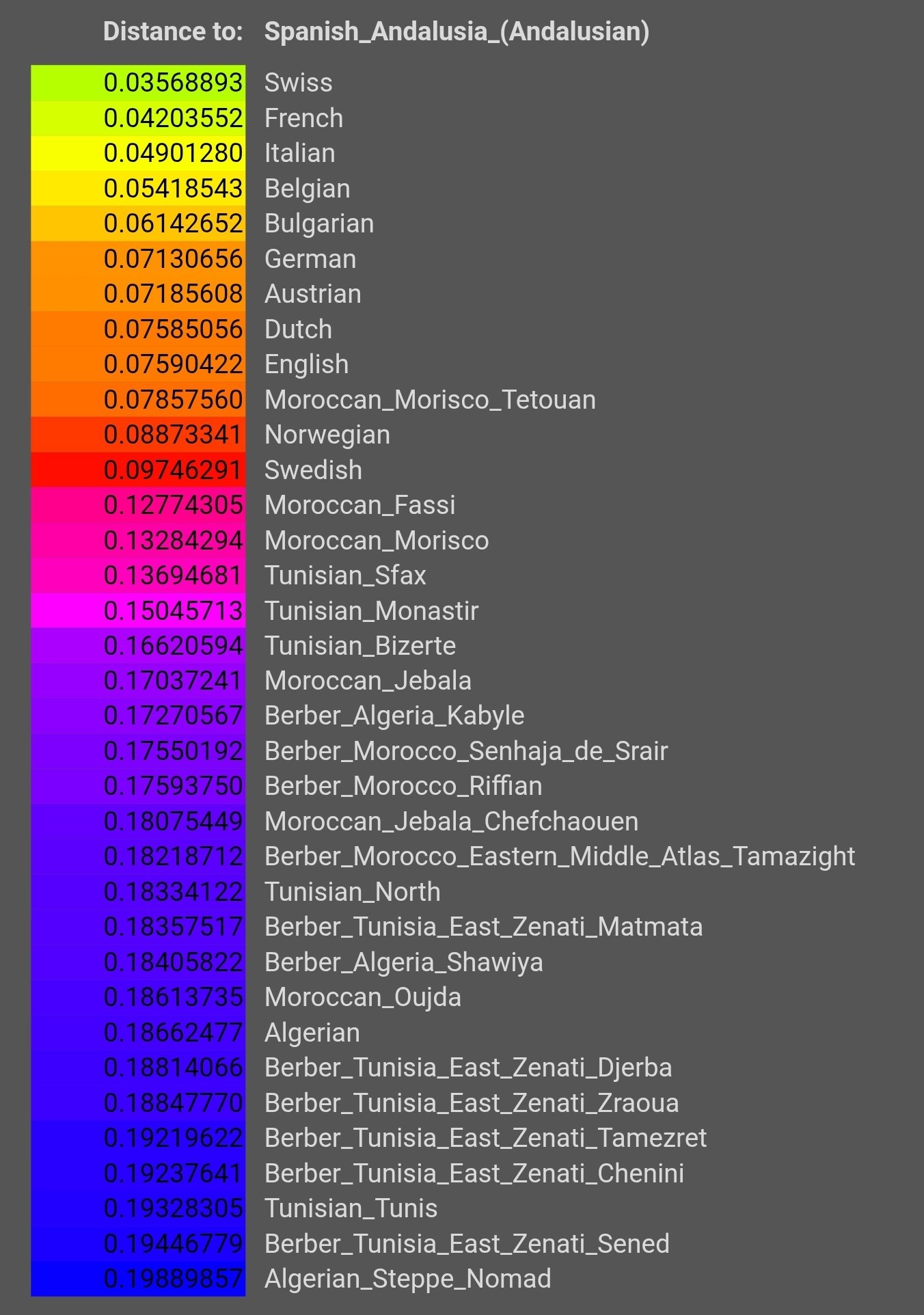Click the Tunisian_Monastir label
The image size is (924, 1315).
point(371,611)
